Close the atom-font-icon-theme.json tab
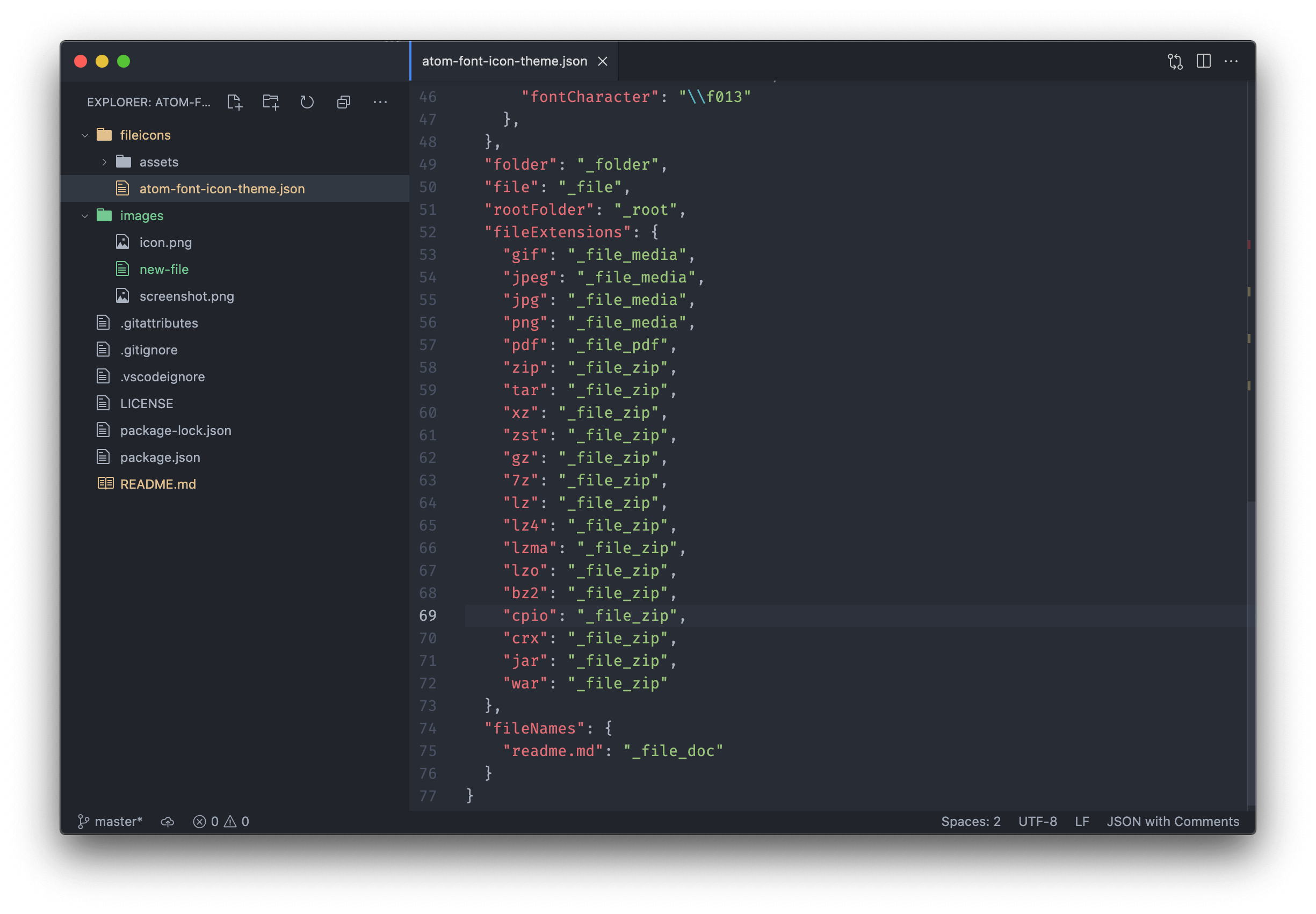This screenshot has width=1316, height=914. [603, 61]
